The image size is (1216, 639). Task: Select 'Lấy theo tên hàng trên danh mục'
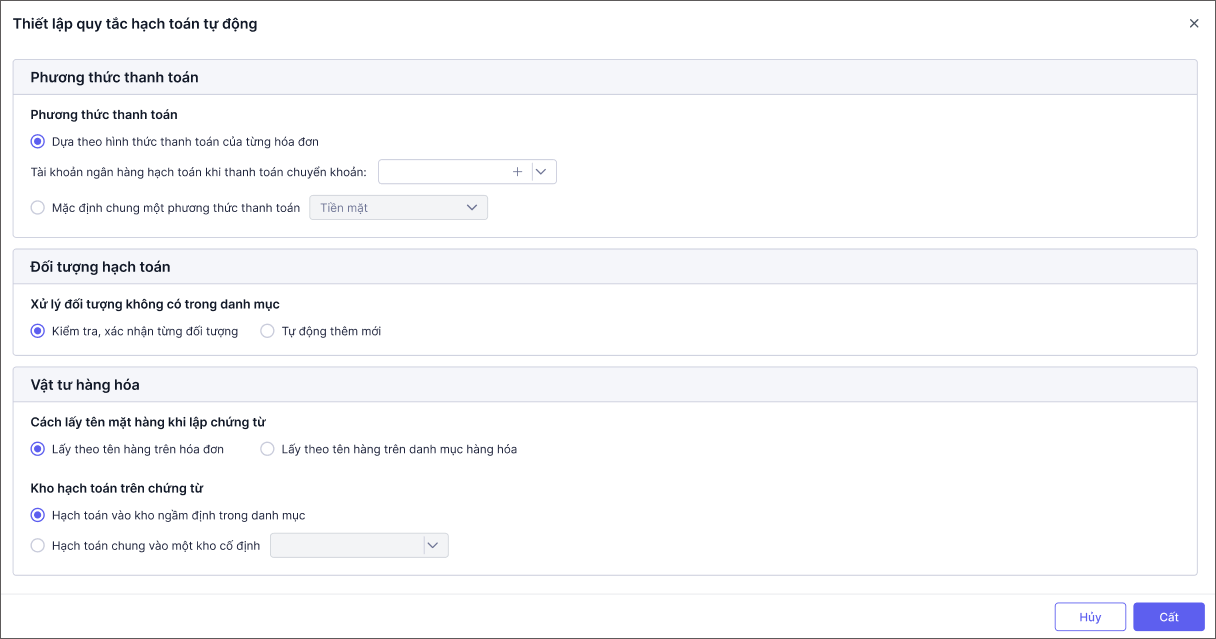tap(267, 449)
